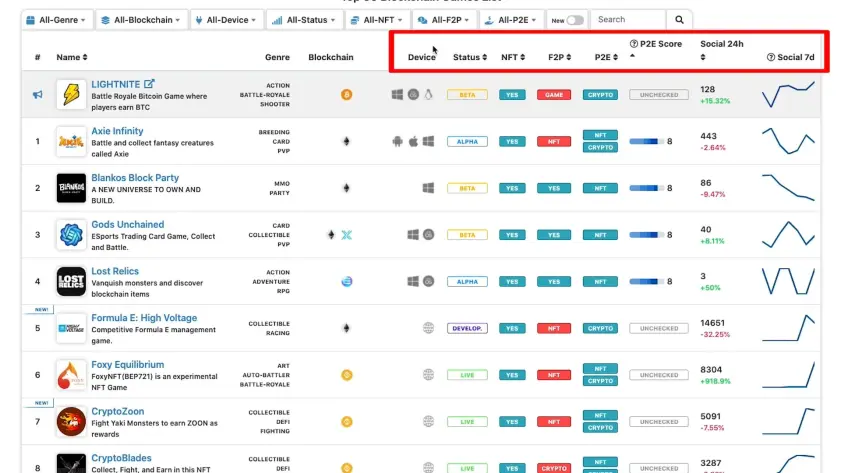Click the P2E score bar for Axie Infinity
The image size is (841, 473).
646,142
